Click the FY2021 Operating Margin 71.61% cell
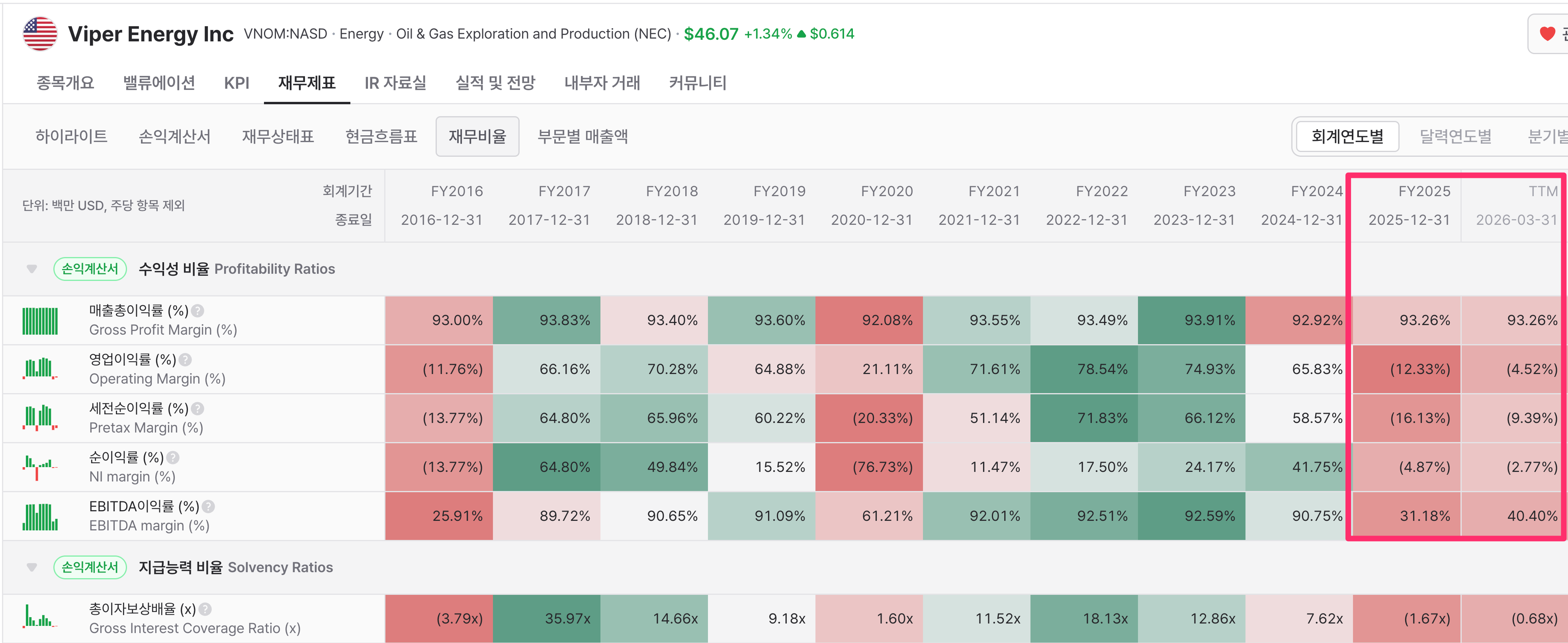 (x=977, y=369)
